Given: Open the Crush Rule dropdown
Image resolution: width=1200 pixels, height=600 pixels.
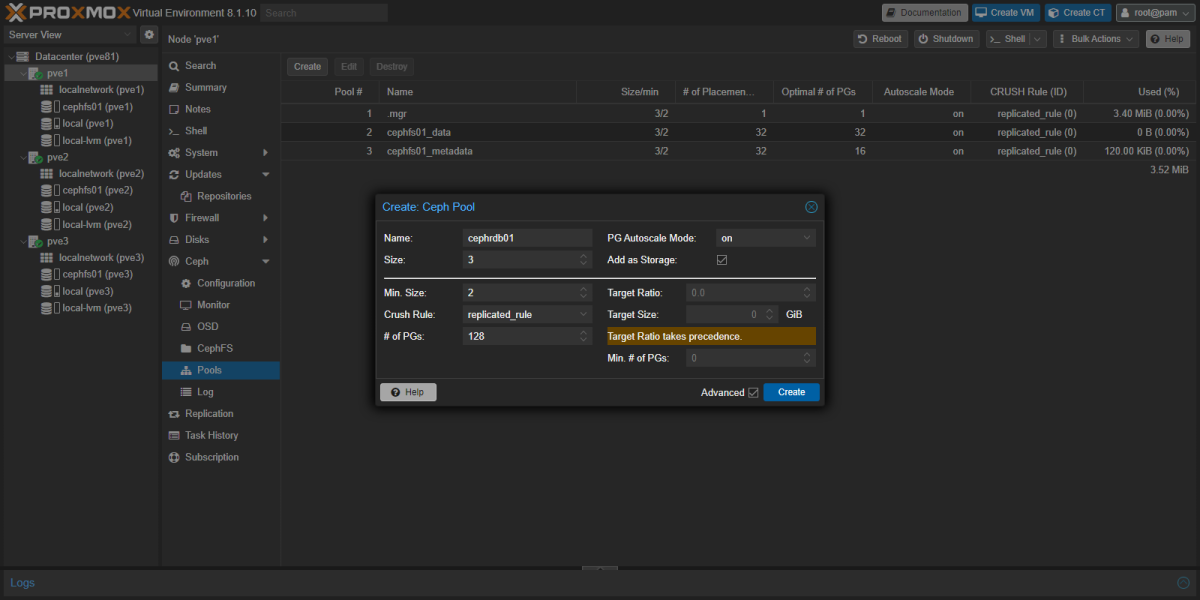Looking at the screenshot, I should point(585,314).
